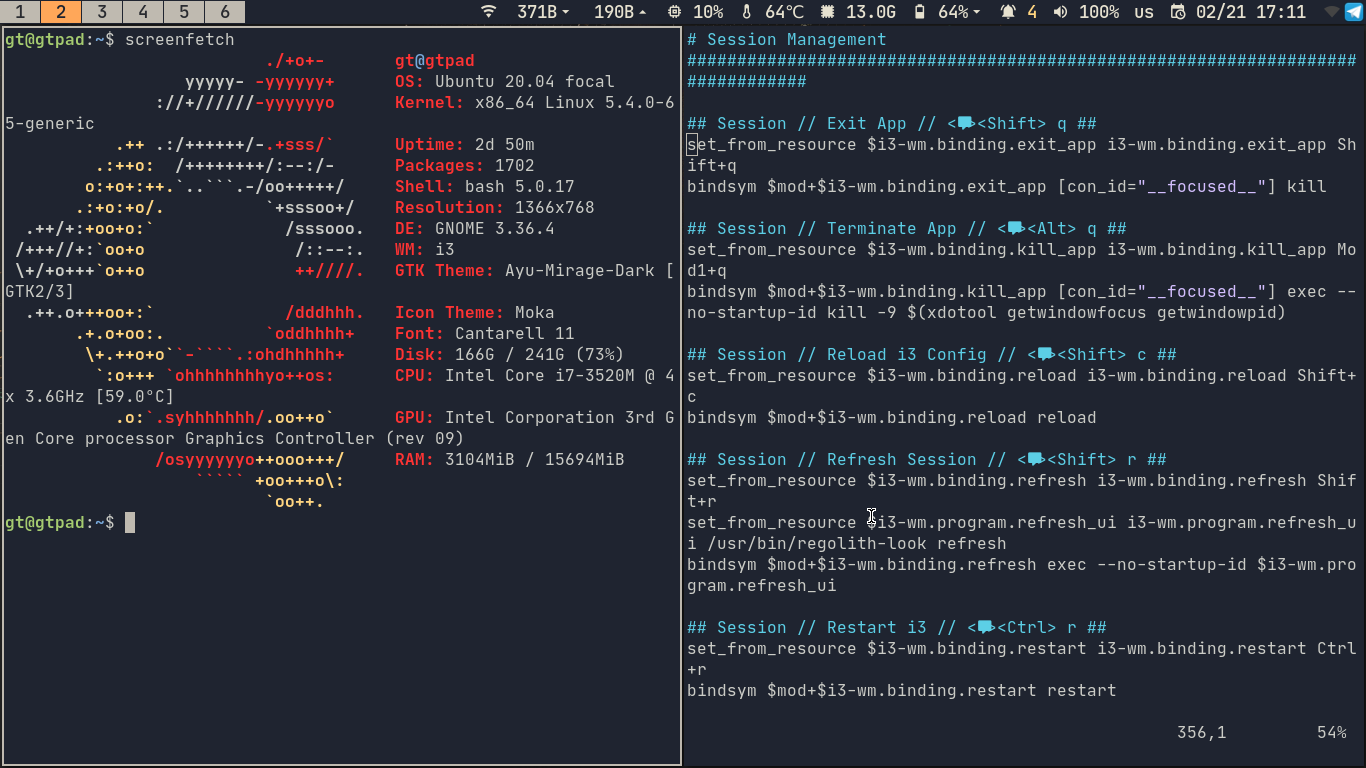Click the 02/21 17:11 date and time

[1251, 12]
